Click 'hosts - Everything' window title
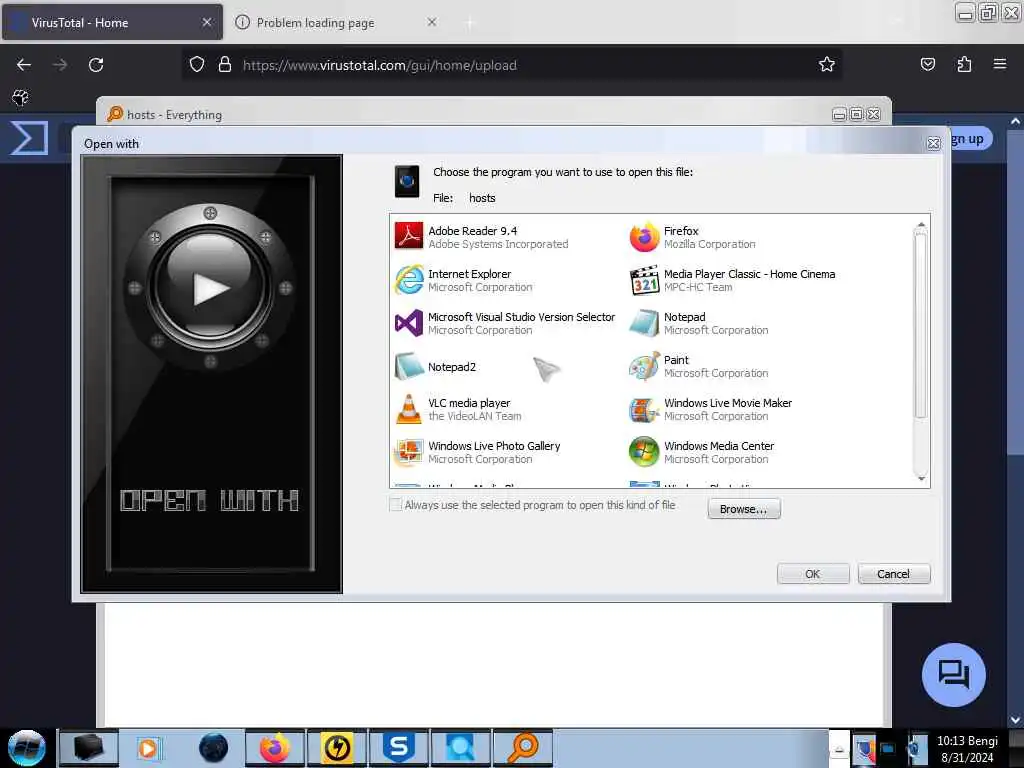The width and height of the screenshot is (1024, 768). 174,115
